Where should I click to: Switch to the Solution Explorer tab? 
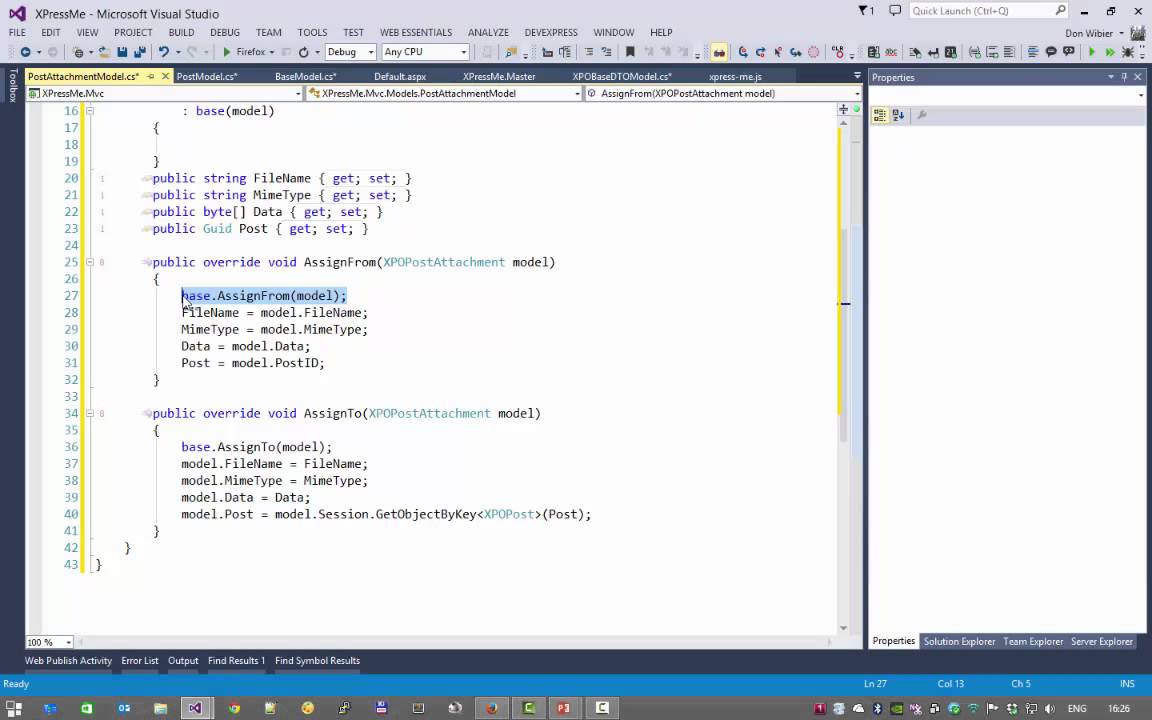(x=959, y=641)
